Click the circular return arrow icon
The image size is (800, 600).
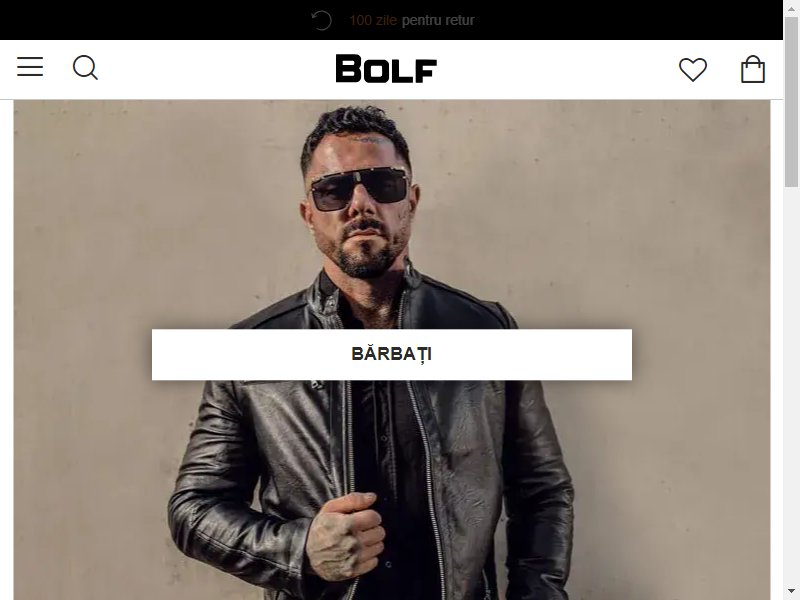point(321,20)
